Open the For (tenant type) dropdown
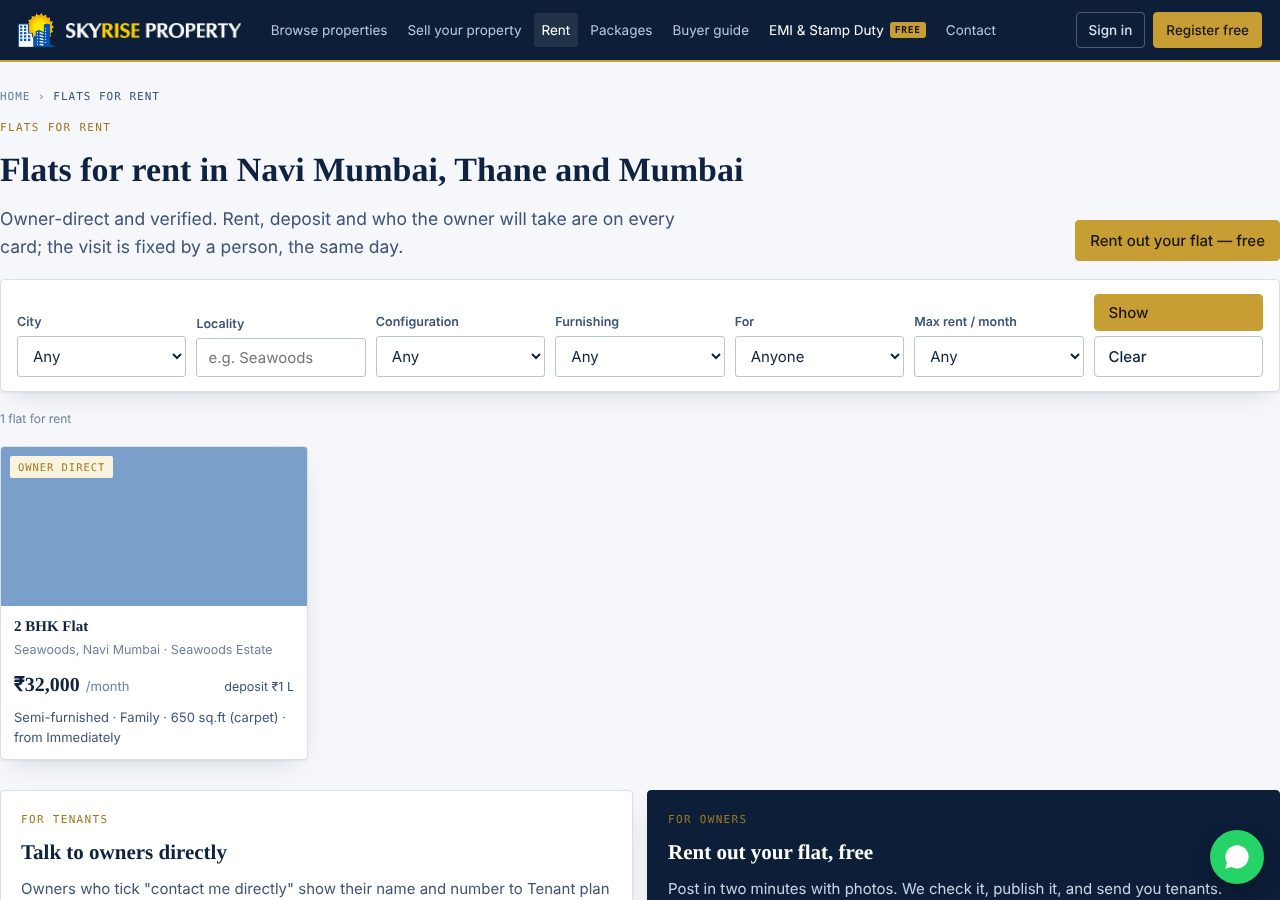 tap(819, 356)
